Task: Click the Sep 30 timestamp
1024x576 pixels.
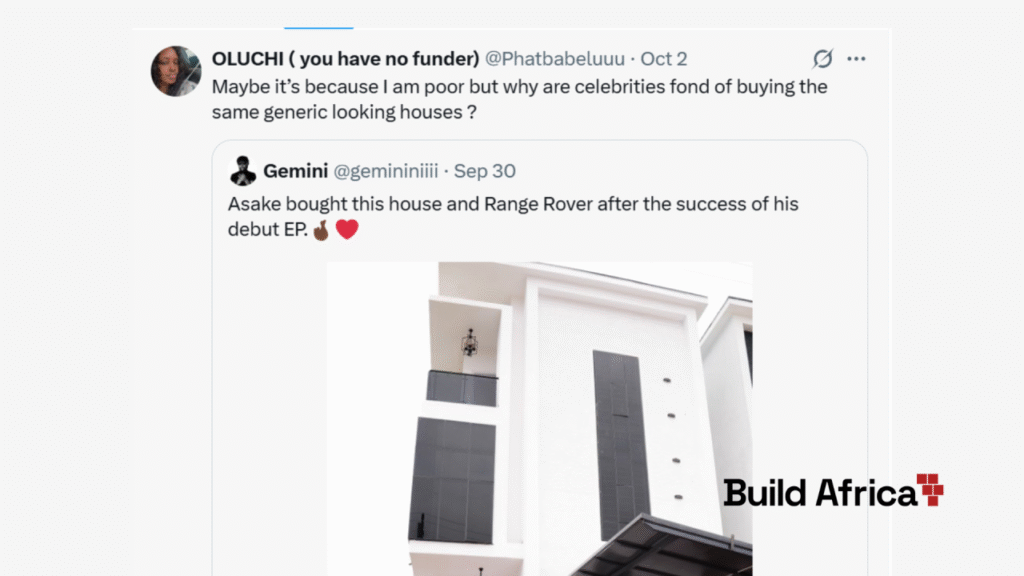Action: (485, 171)
